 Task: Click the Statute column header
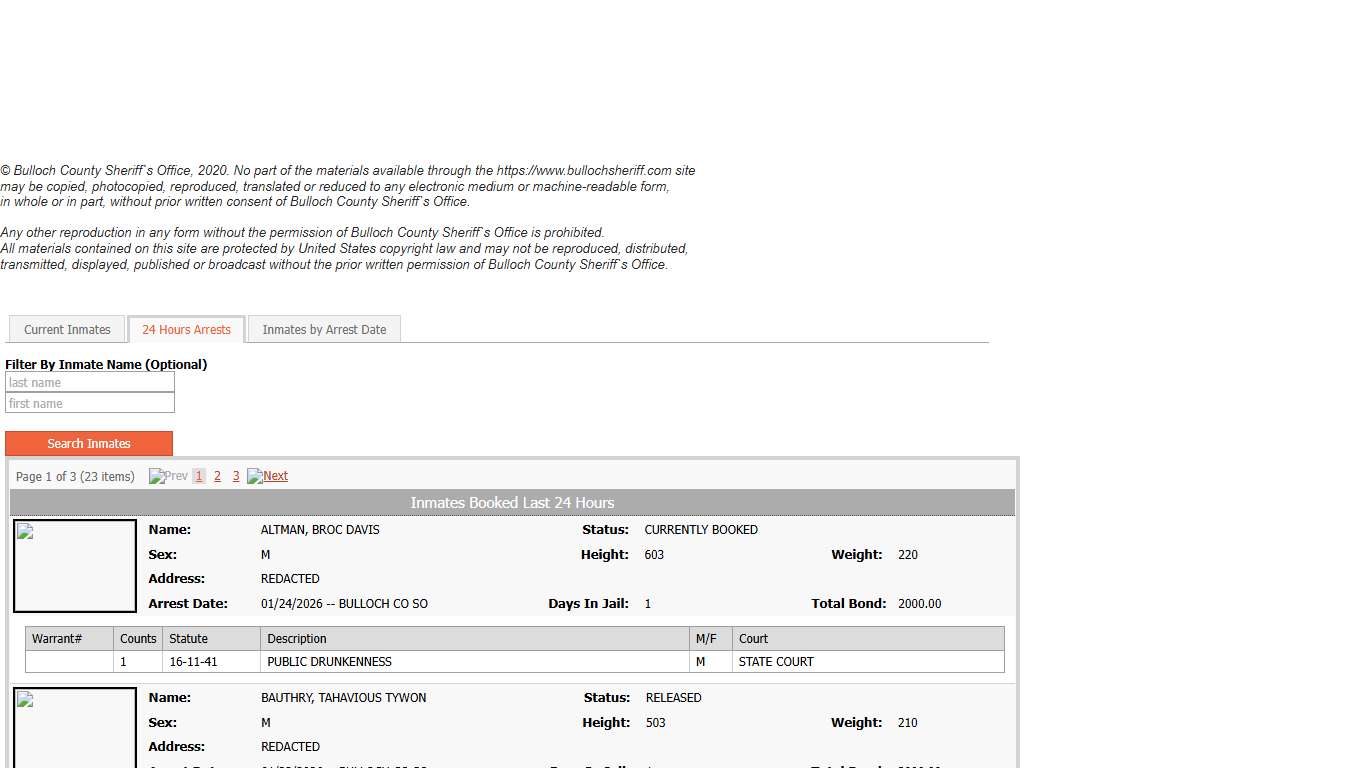click(x=189, y=639)
